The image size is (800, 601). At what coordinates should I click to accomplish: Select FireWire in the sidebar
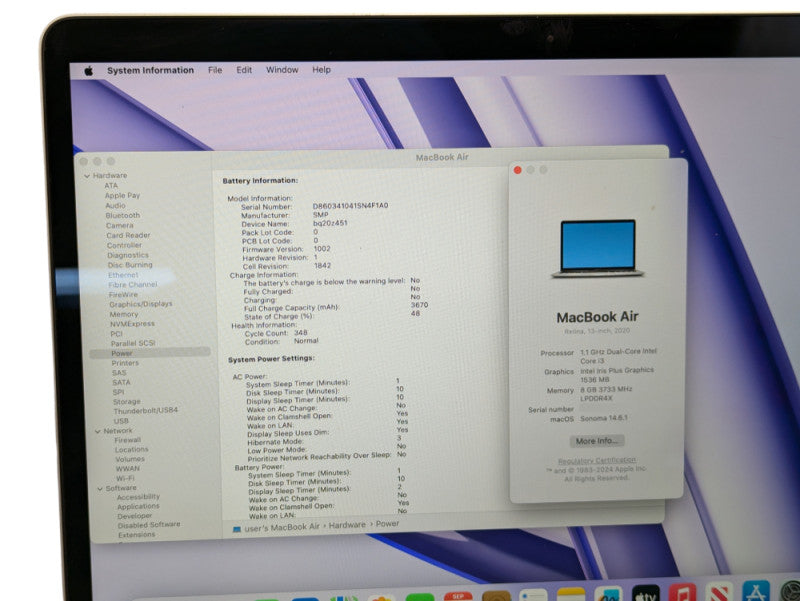click(x=123, y=294)
